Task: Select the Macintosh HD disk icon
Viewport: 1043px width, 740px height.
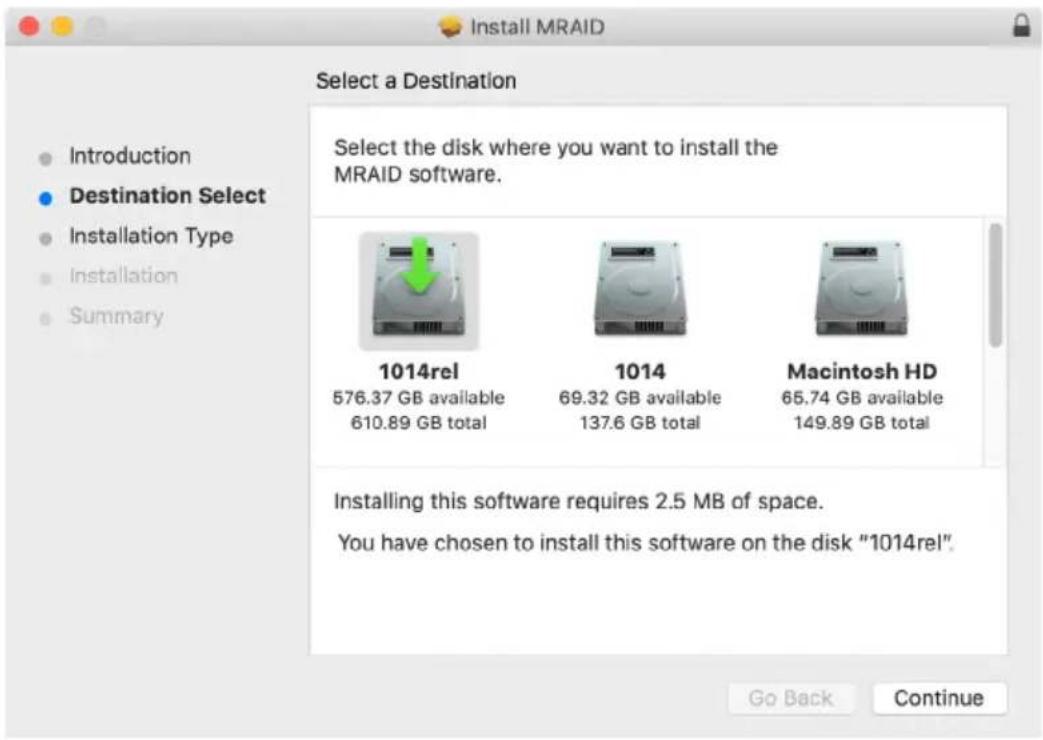Action: (x=861, y=289)
